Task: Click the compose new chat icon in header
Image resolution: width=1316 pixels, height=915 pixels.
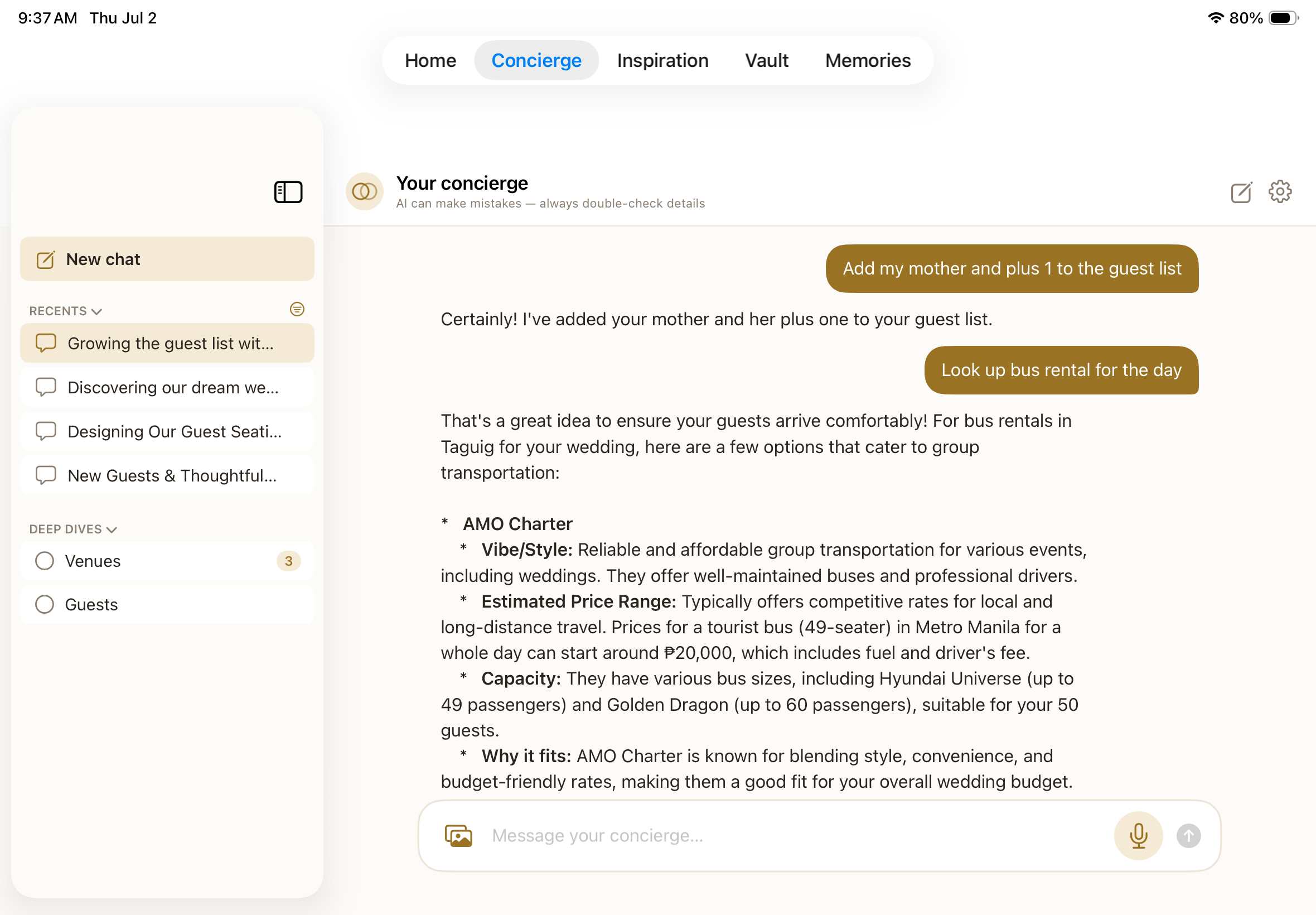Action: tap(1241, 192)
